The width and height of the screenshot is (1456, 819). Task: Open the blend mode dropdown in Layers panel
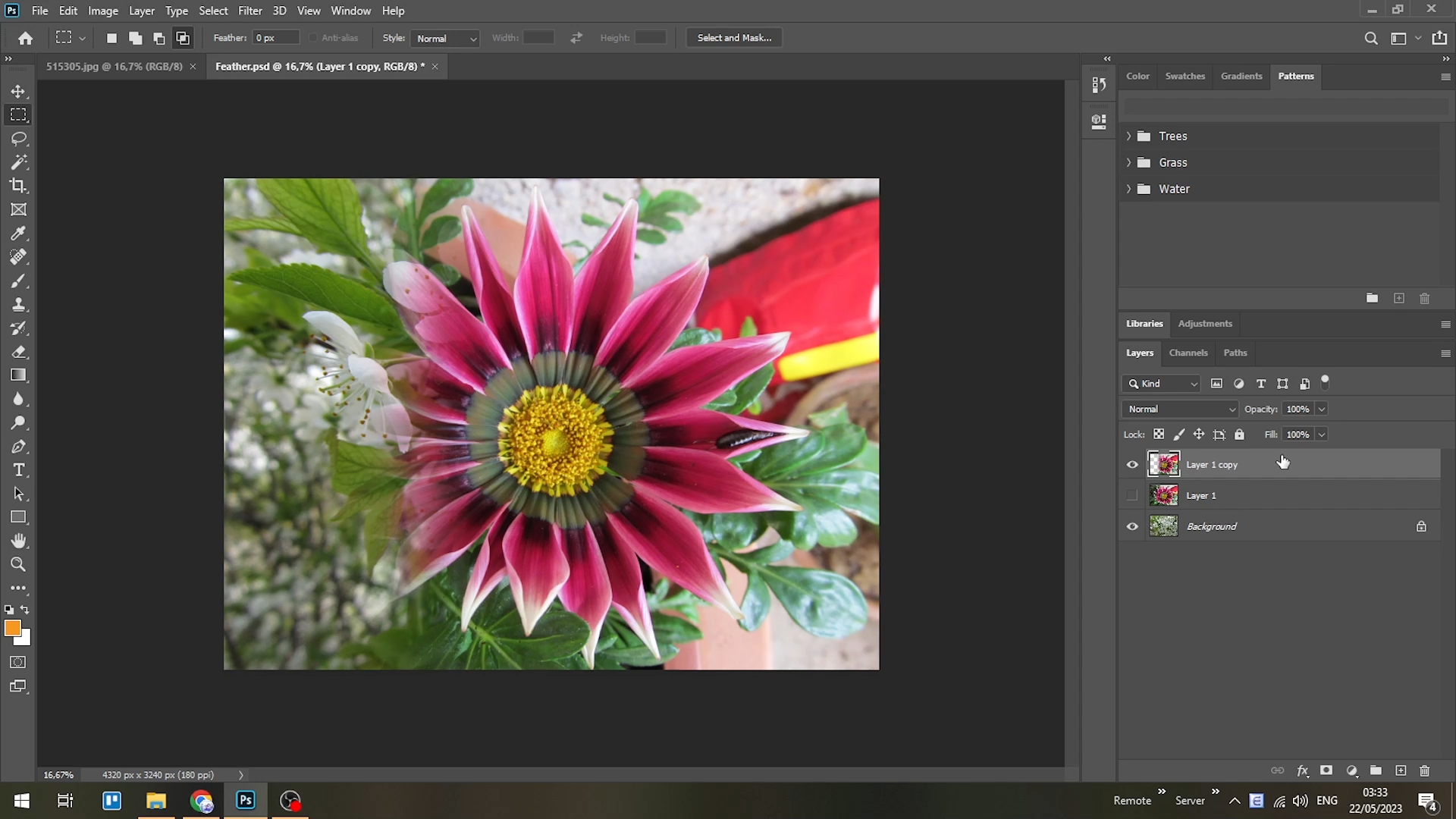pyautogui.click(x=1178, y=409)
